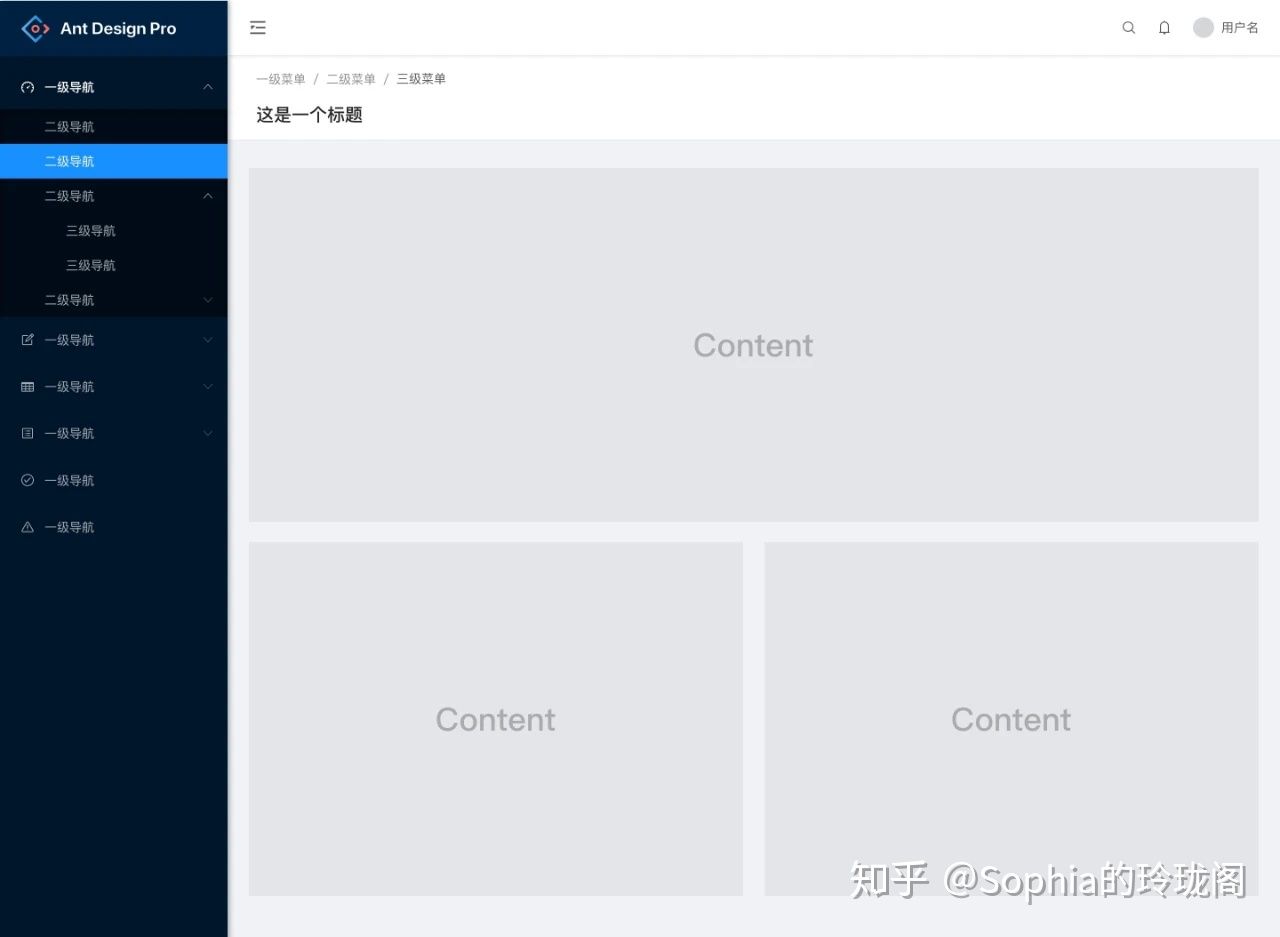Click the notification bell icon

[x=1164, y=27]
